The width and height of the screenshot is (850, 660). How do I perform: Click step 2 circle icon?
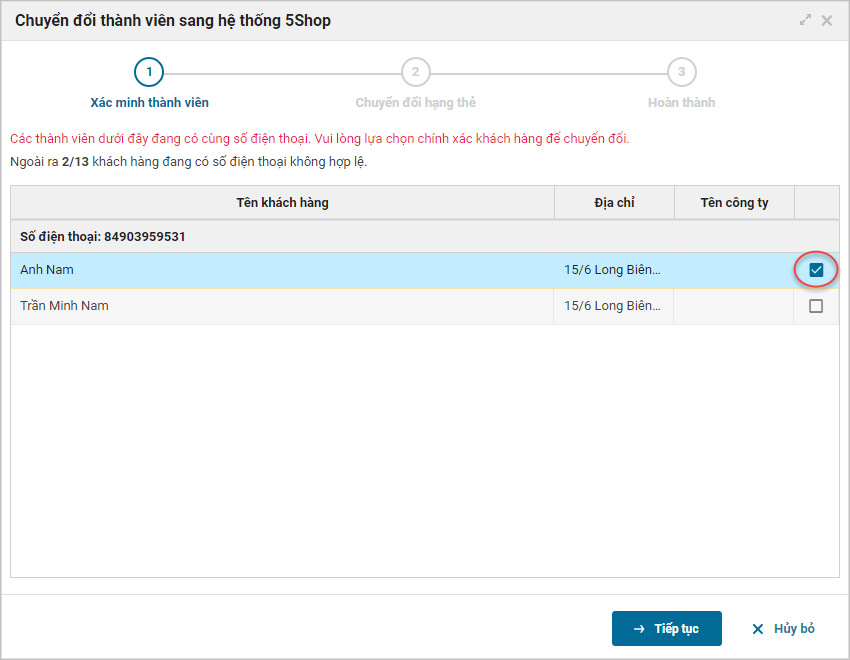click(415, 72)
